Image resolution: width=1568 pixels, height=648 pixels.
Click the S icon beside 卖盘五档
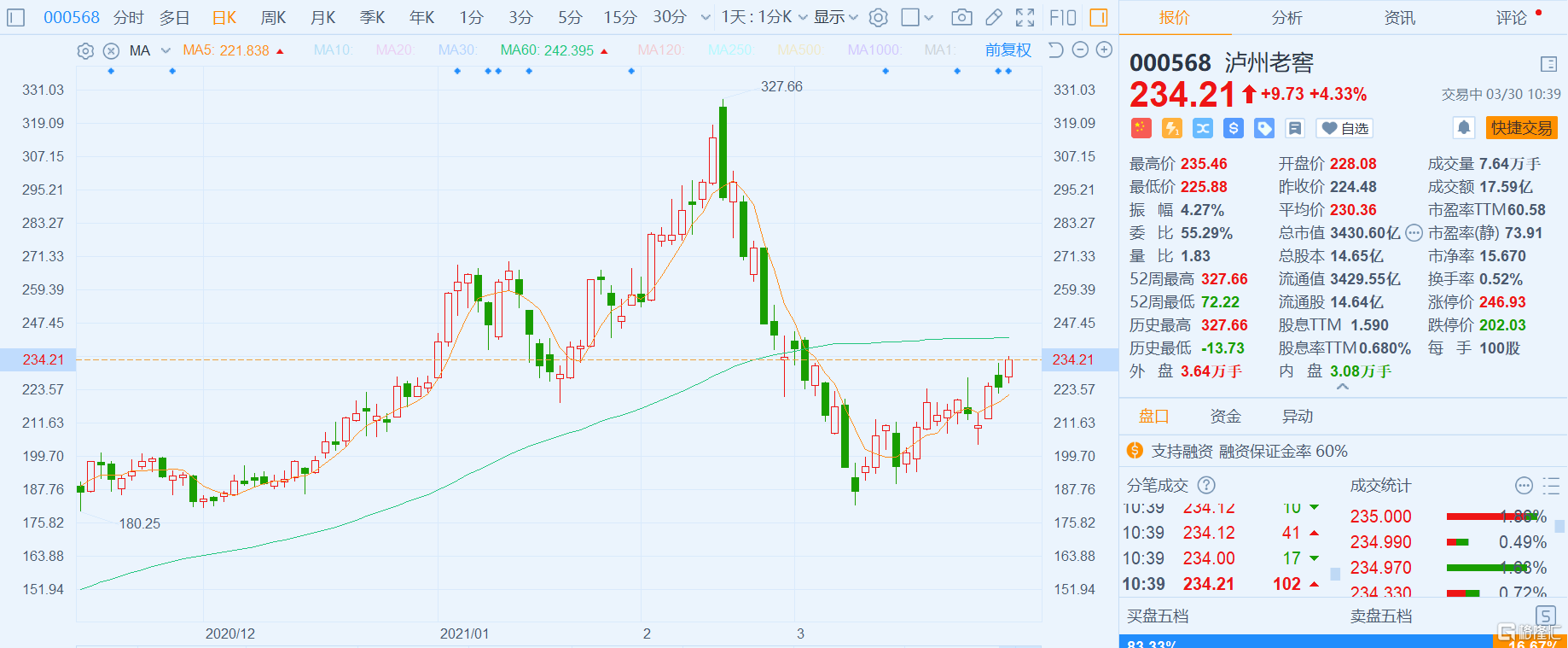pos(1545,616)
